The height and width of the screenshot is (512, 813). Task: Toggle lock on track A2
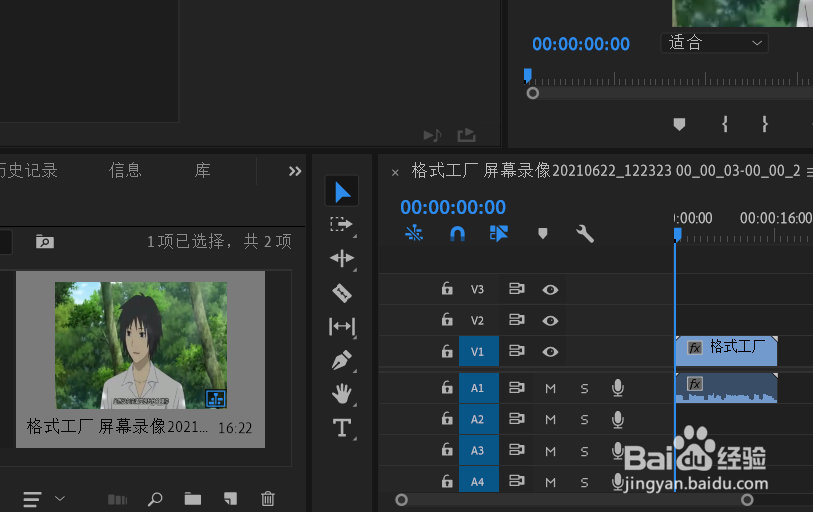click(x=447, y=419)
